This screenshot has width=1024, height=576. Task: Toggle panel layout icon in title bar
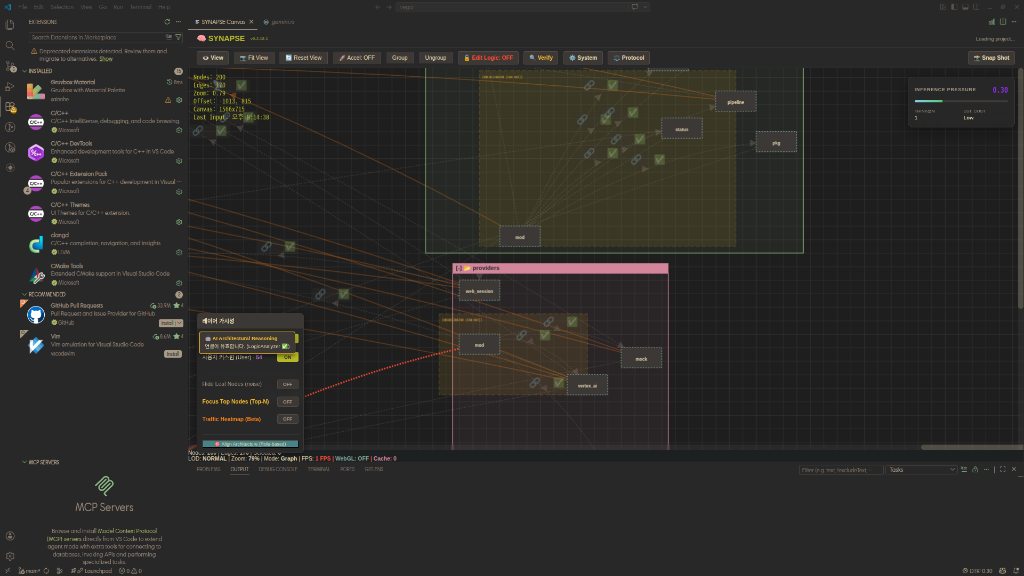(965, 7)
